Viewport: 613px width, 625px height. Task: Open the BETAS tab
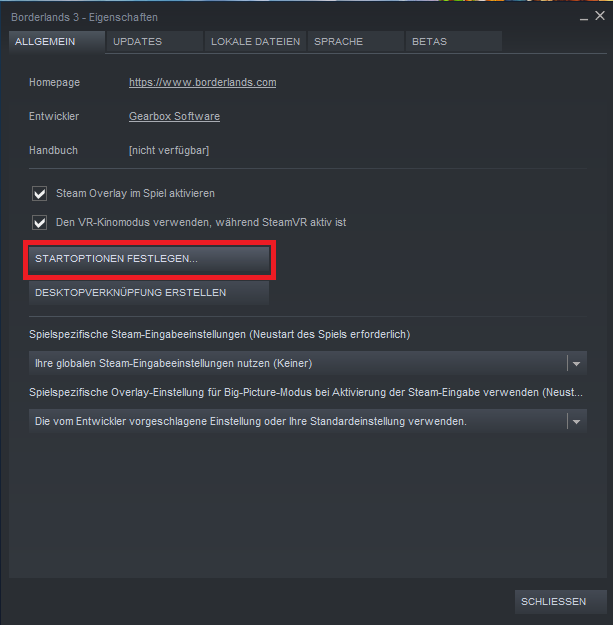pyautogui.click(x=454, y=41)
